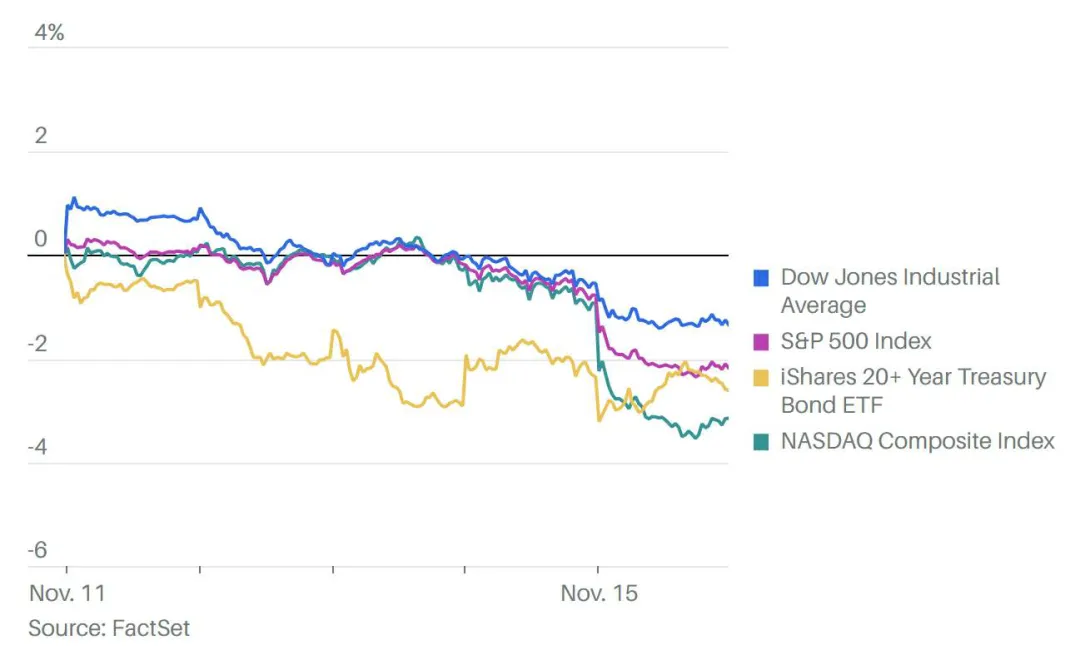This screenshot has height=660, width=1080.
Task: Click the teal NASDAQ Composite legend swatch
Action: pyautogui.click(x=761, y=442)
